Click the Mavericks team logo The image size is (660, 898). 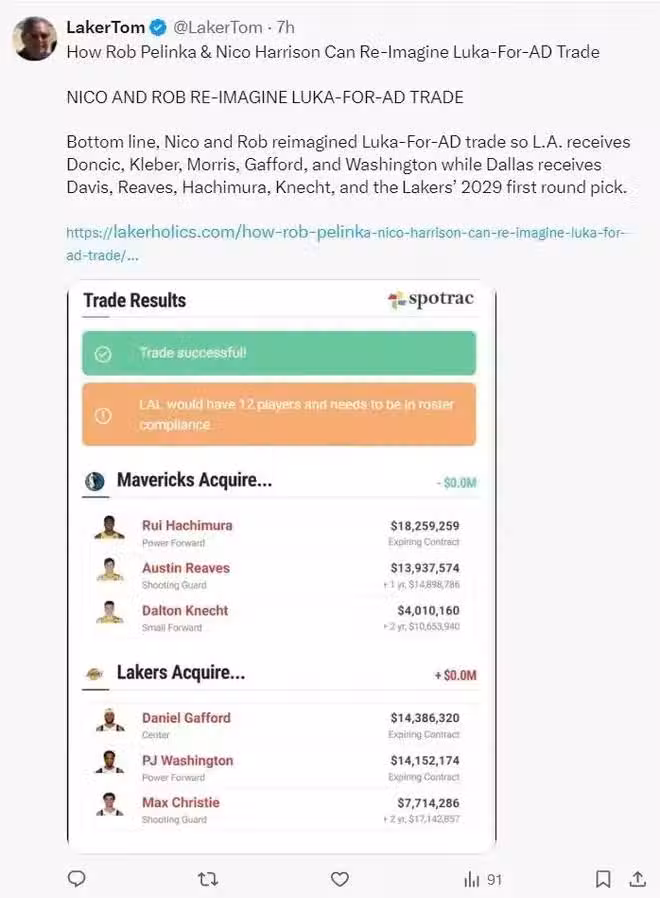[x=95, y=481]
